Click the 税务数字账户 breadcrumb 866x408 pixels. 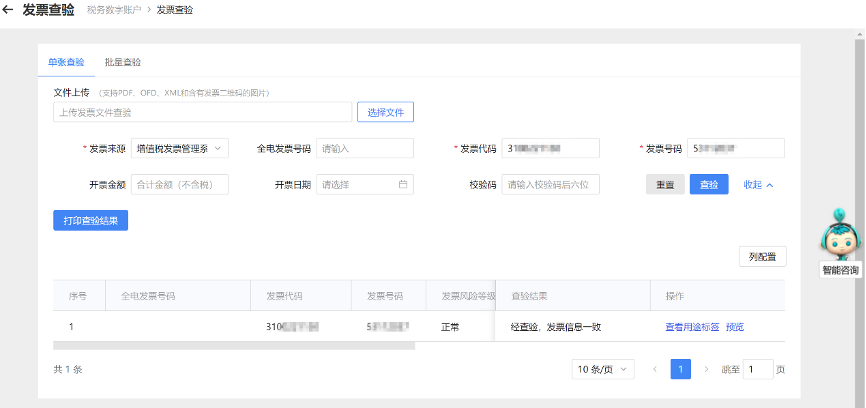pyautogui.click(x=113, y=10)
